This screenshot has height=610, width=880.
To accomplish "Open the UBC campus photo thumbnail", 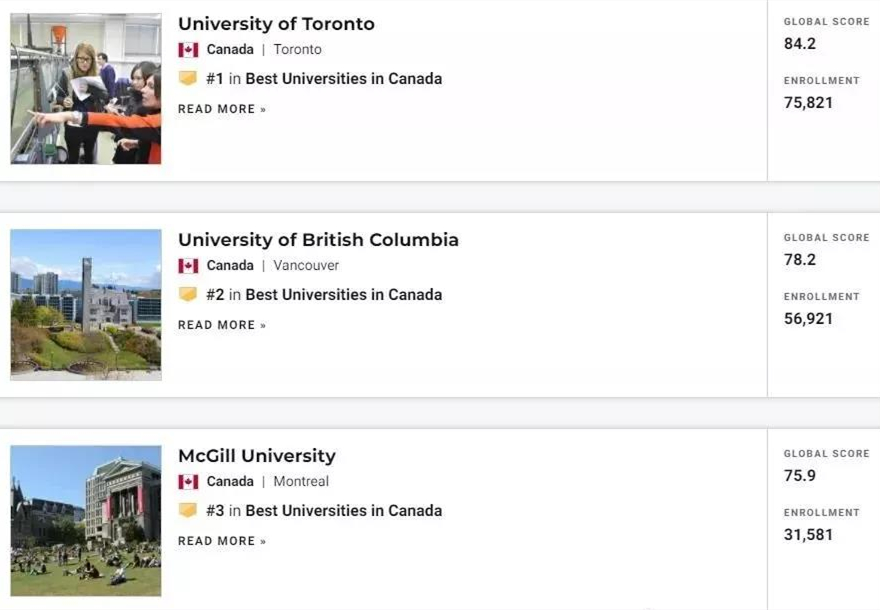I will pos(86,305).
